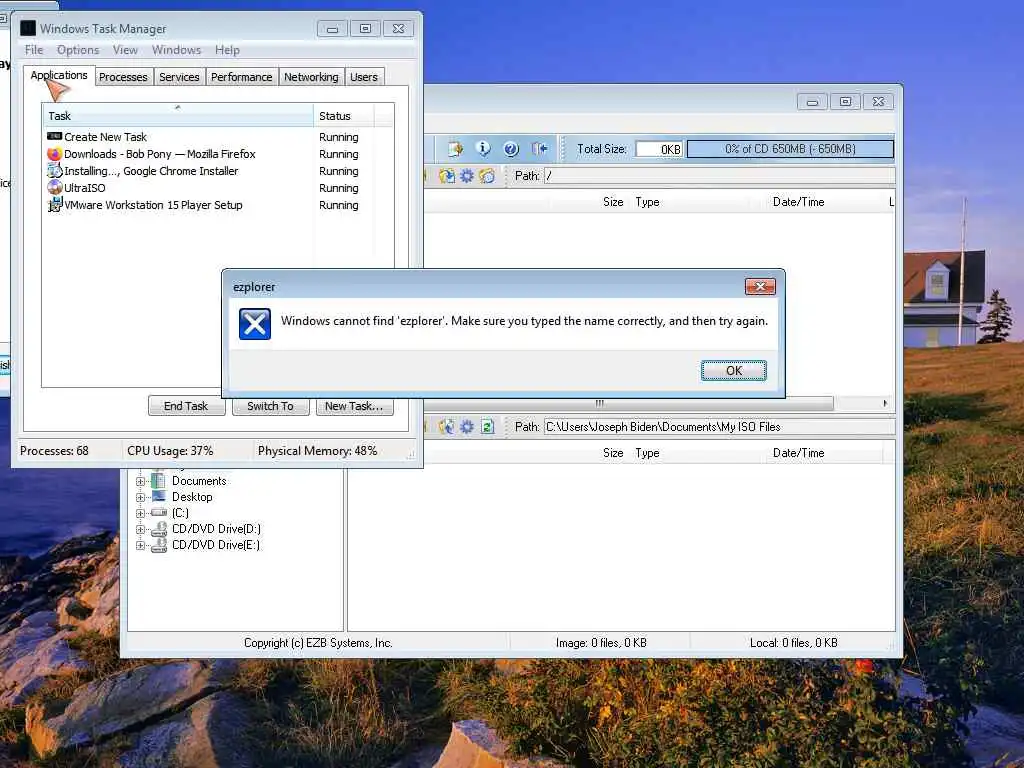
Task: Click the blue gear icon in the image pane toolbar
Action: [x=466, y=176]
